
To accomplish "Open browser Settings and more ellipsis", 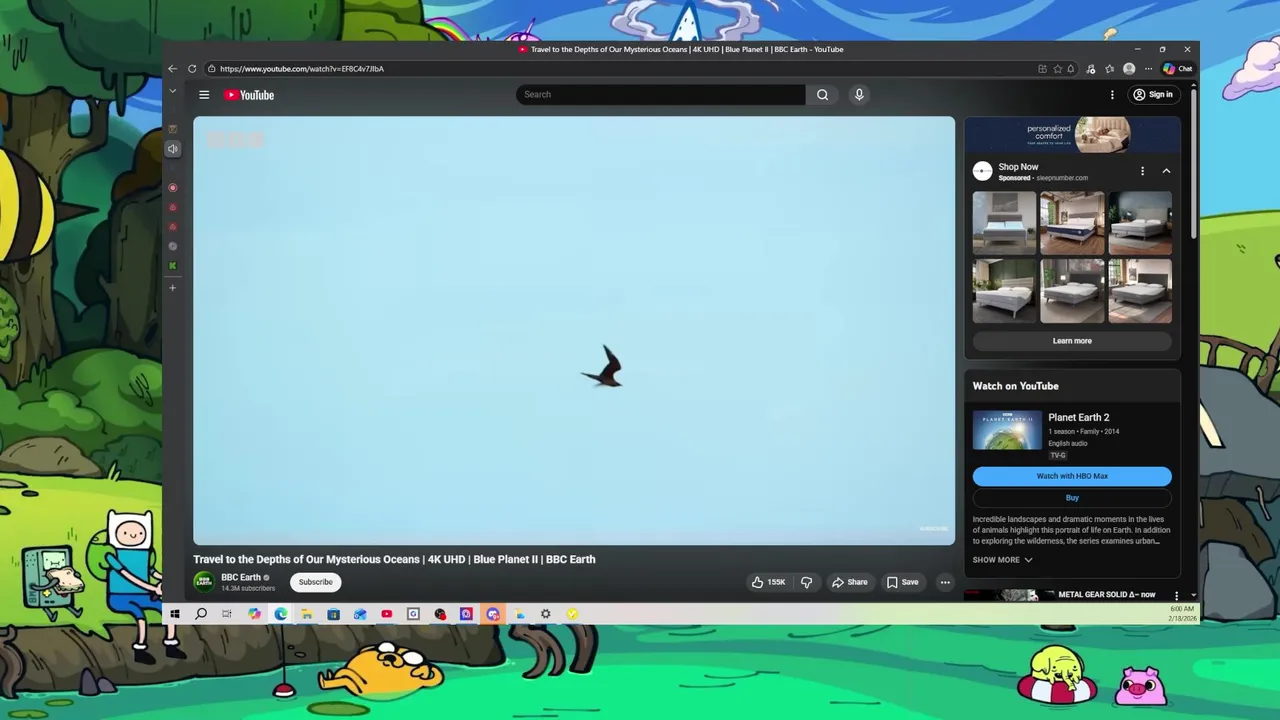I will pyautogui.click(x=1148, y=69).
